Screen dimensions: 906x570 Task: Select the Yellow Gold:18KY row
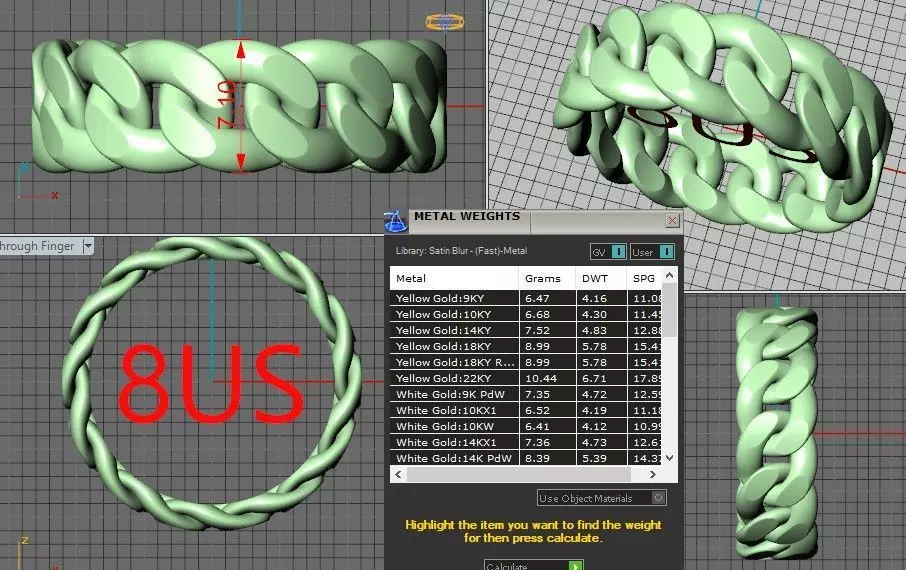526,346
